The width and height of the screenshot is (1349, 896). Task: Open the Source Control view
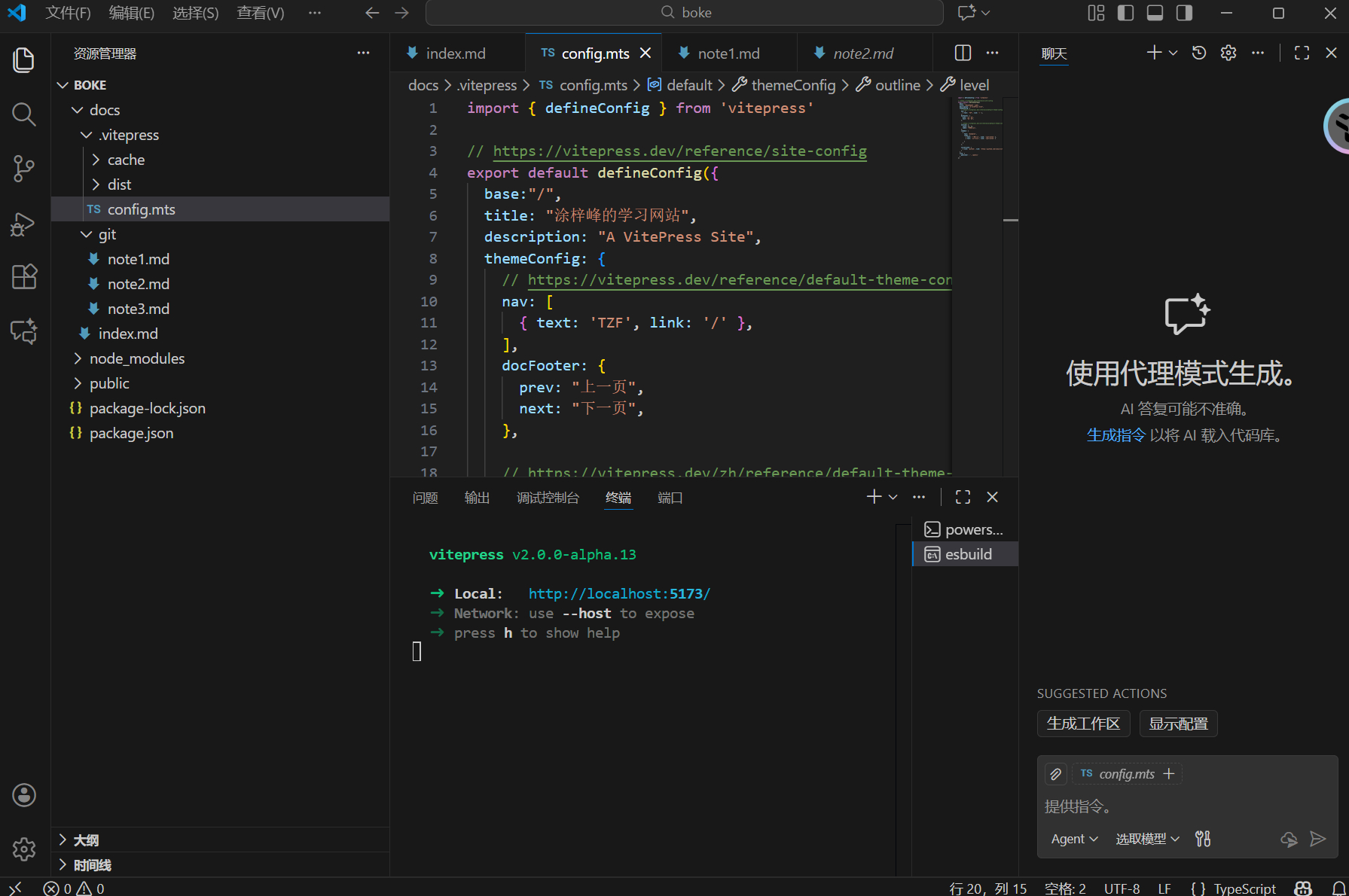point(24,169)
